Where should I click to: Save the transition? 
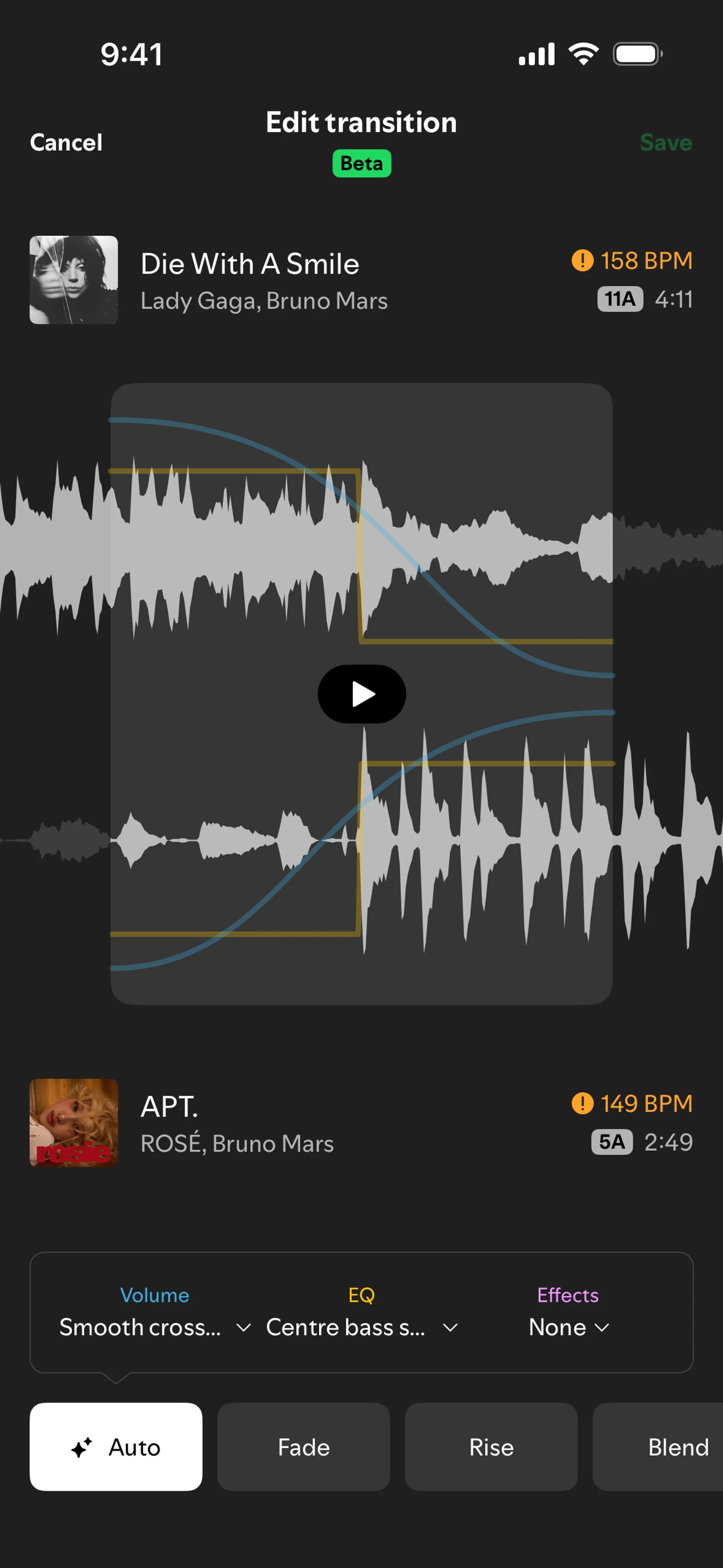pos(666,142)
